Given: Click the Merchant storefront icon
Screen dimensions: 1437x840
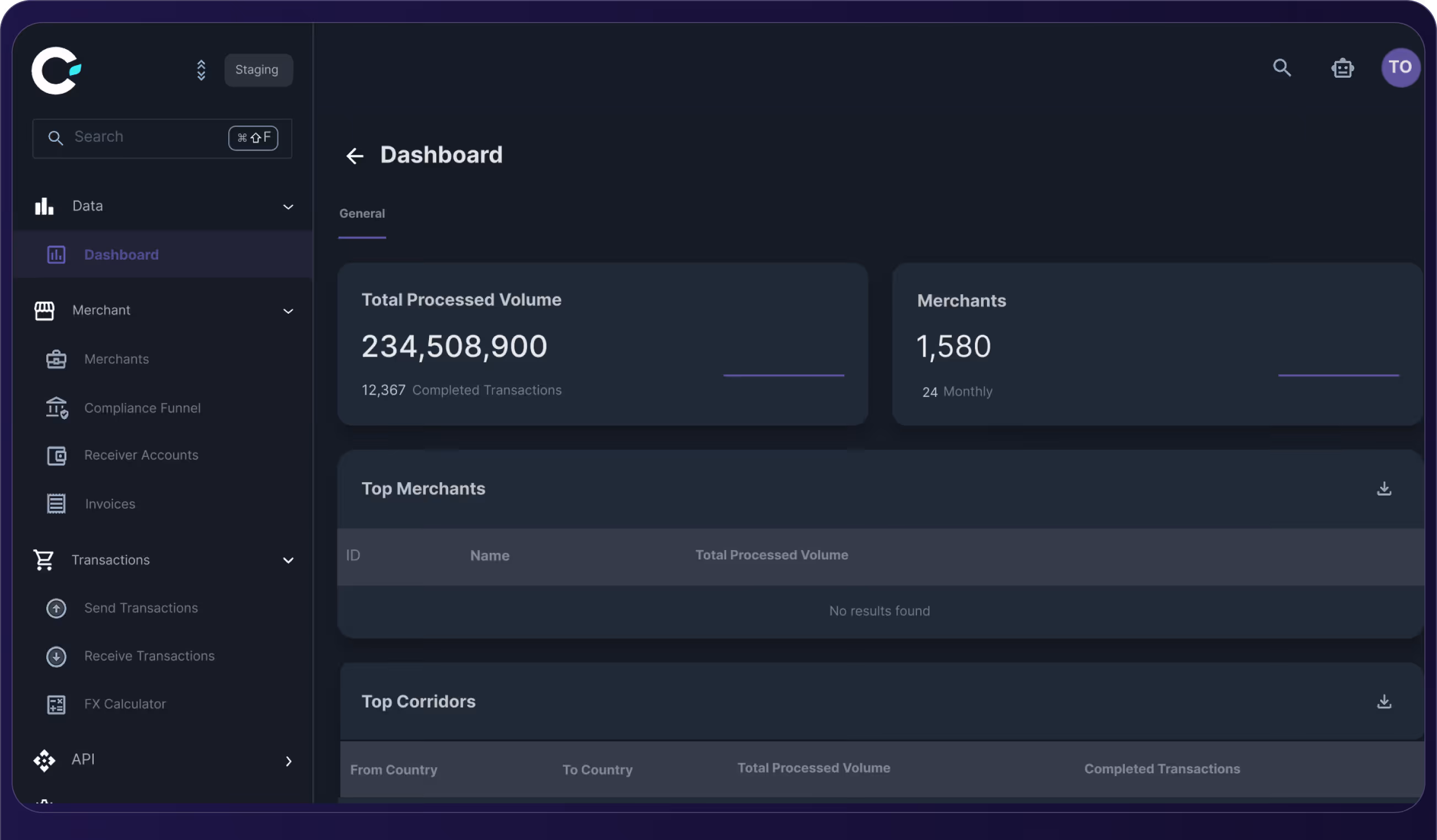Looking at the screenshot, I should 44,310.
